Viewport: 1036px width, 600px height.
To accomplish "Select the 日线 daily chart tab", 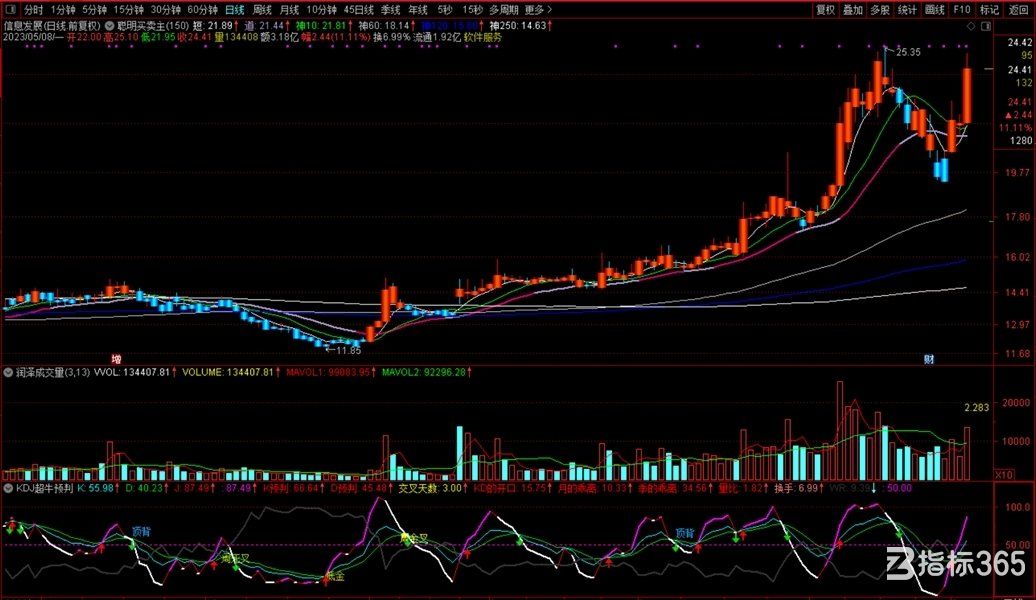I will pos(235,10).
